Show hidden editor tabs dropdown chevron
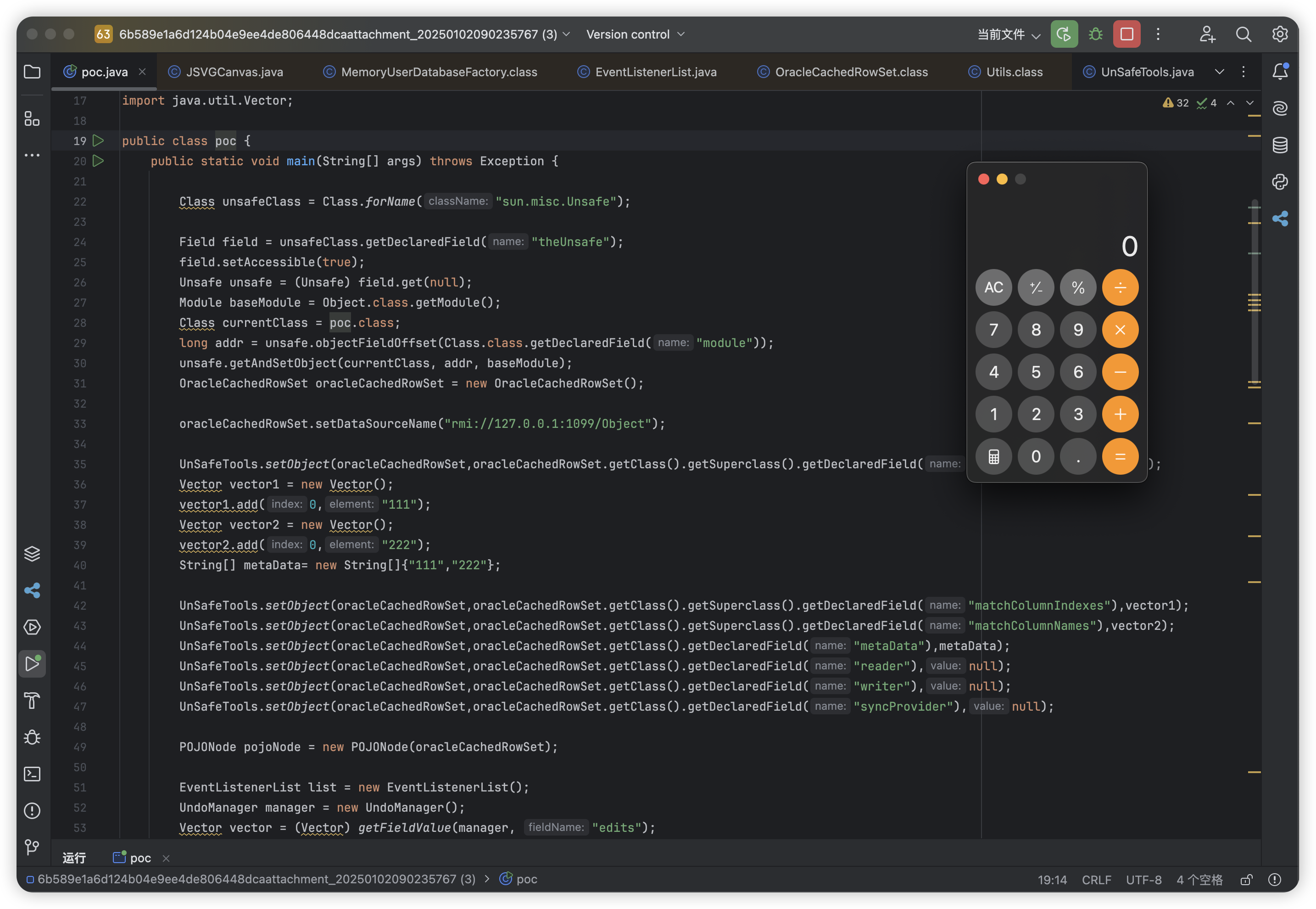The height and width of the screenshot is (909, 1316). click(1219, 72)
